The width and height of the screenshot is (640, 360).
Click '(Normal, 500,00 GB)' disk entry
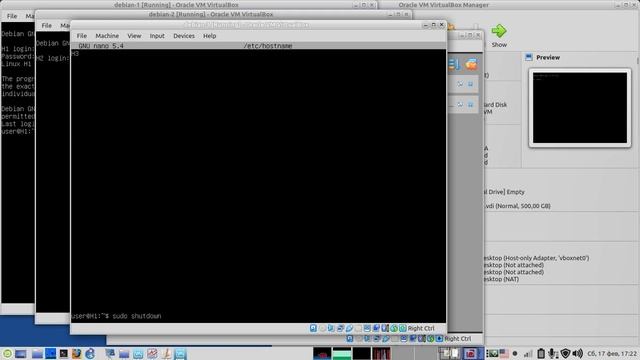tap(523, 206)
